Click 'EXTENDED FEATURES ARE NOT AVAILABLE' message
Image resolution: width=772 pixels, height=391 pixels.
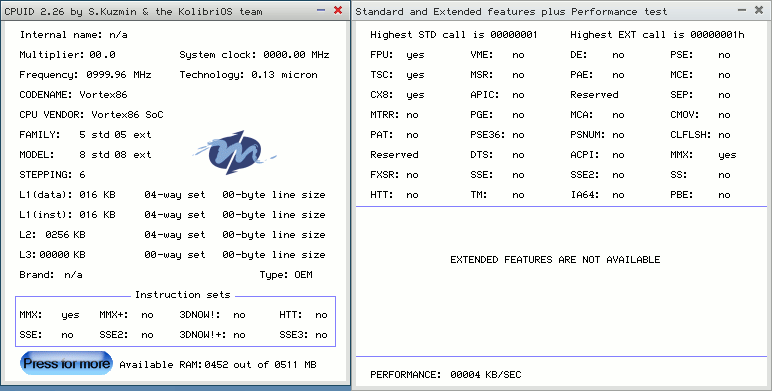tap(555, 260)
